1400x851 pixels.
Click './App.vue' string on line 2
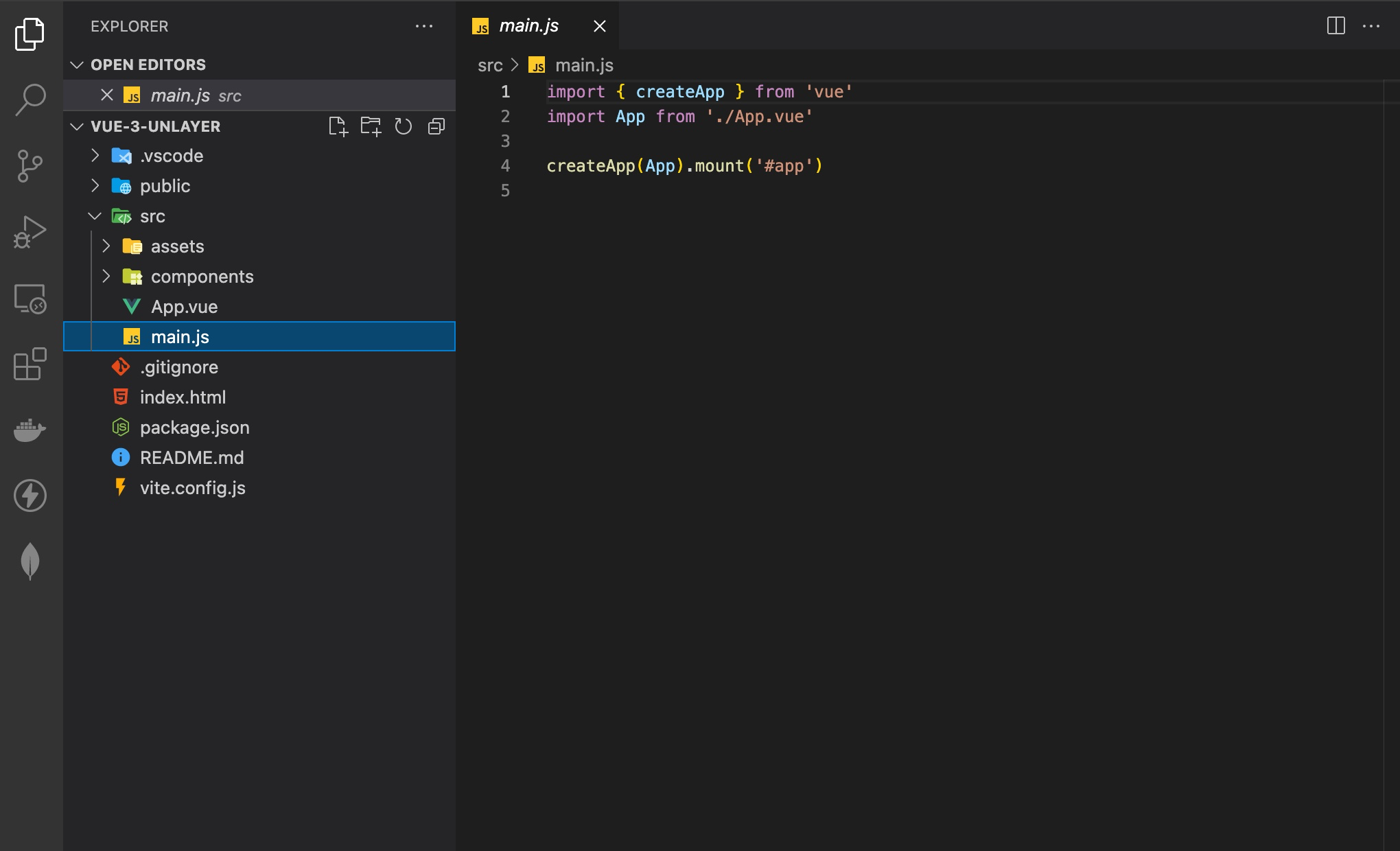pos(759,116)
